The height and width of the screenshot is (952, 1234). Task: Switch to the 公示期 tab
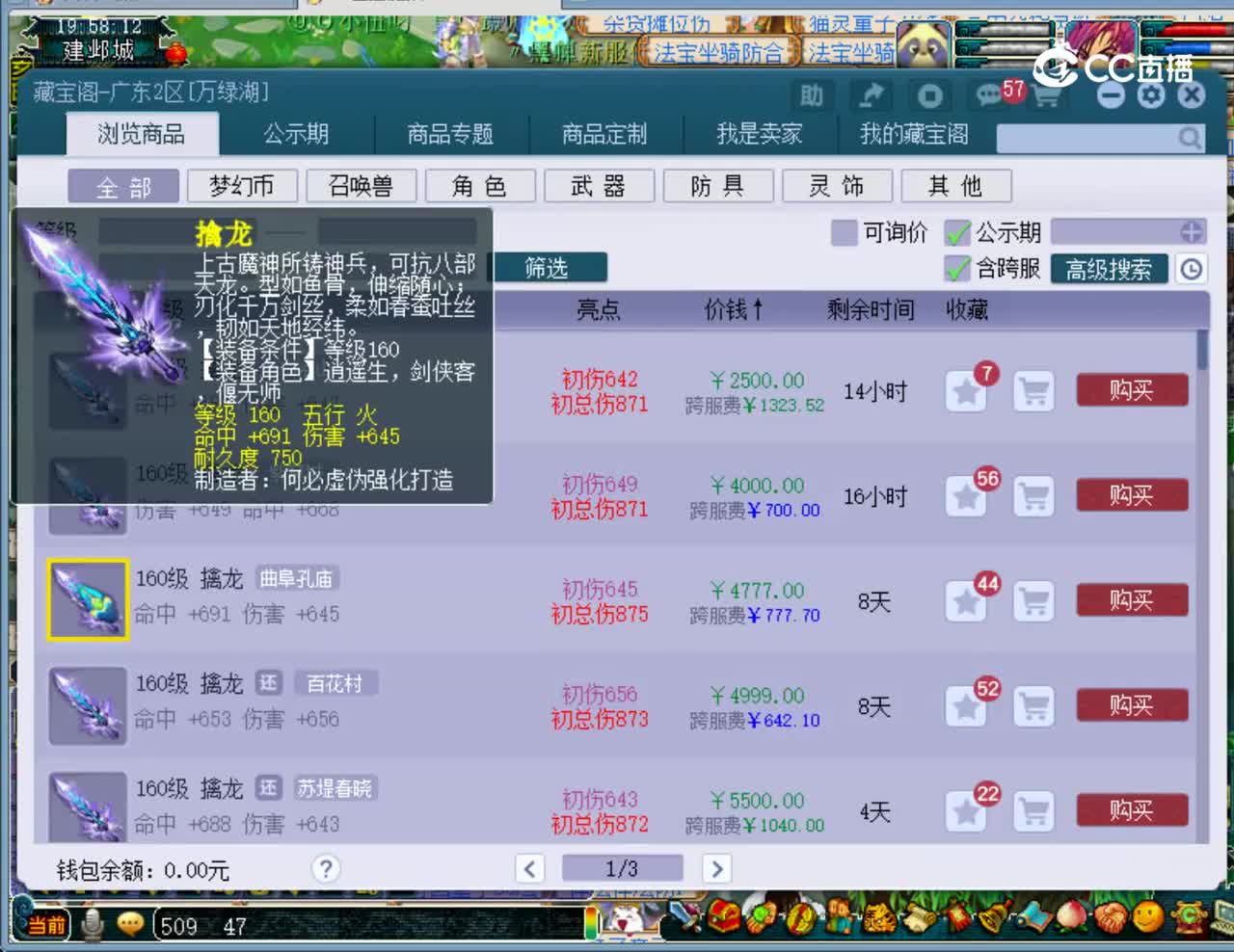[297, 134]
